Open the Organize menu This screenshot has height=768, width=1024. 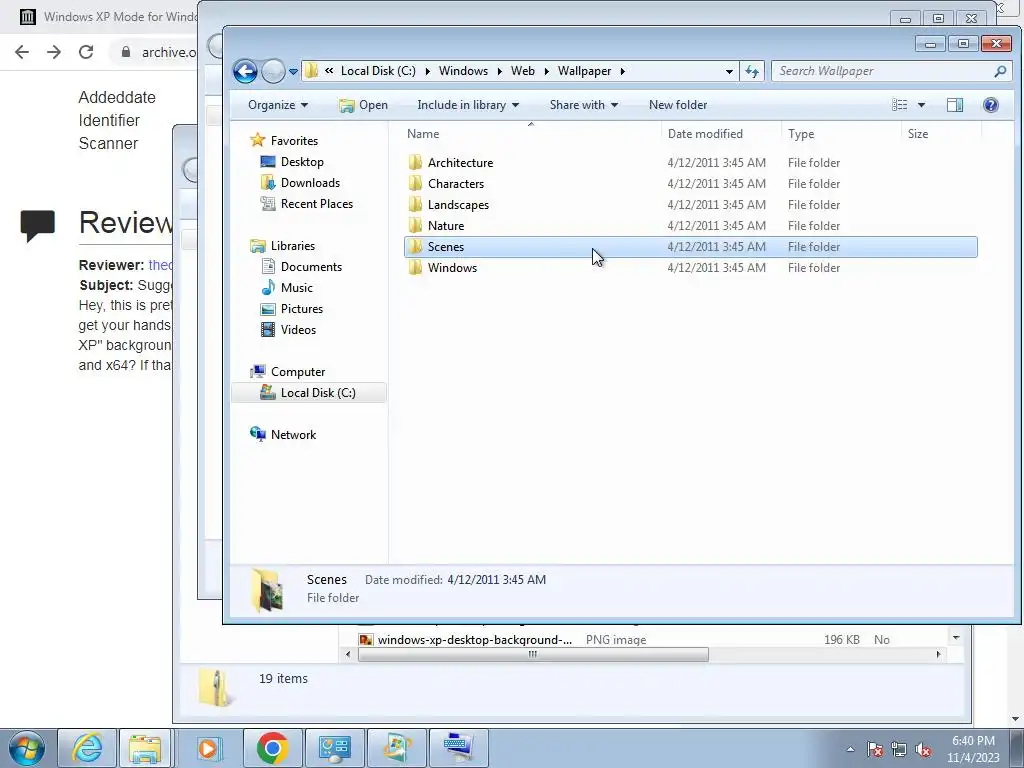pos(278,105)
